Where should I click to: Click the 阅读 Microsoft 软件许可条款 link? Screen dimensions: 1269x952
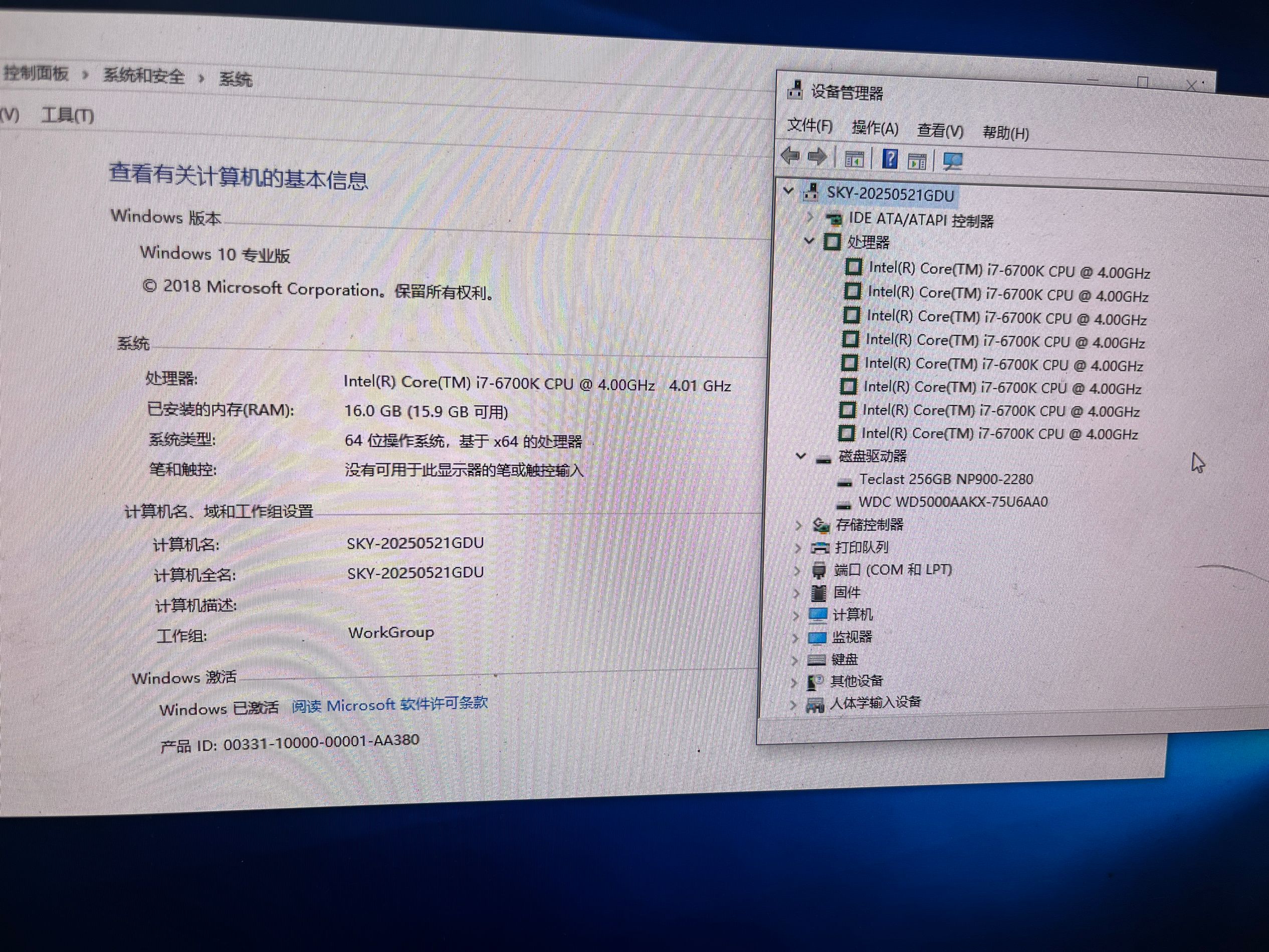pyautogui.click(x=389, y=703)
